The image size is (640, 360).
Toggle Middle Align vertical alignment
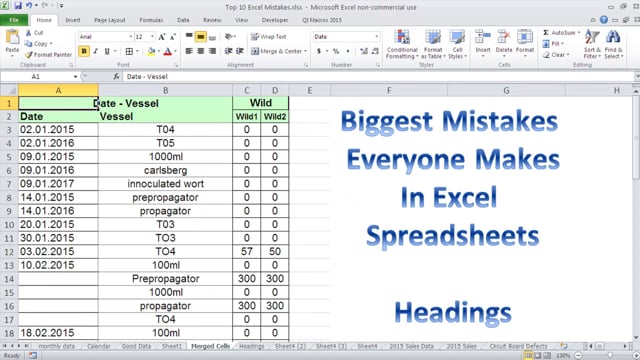tap(200, 37)
